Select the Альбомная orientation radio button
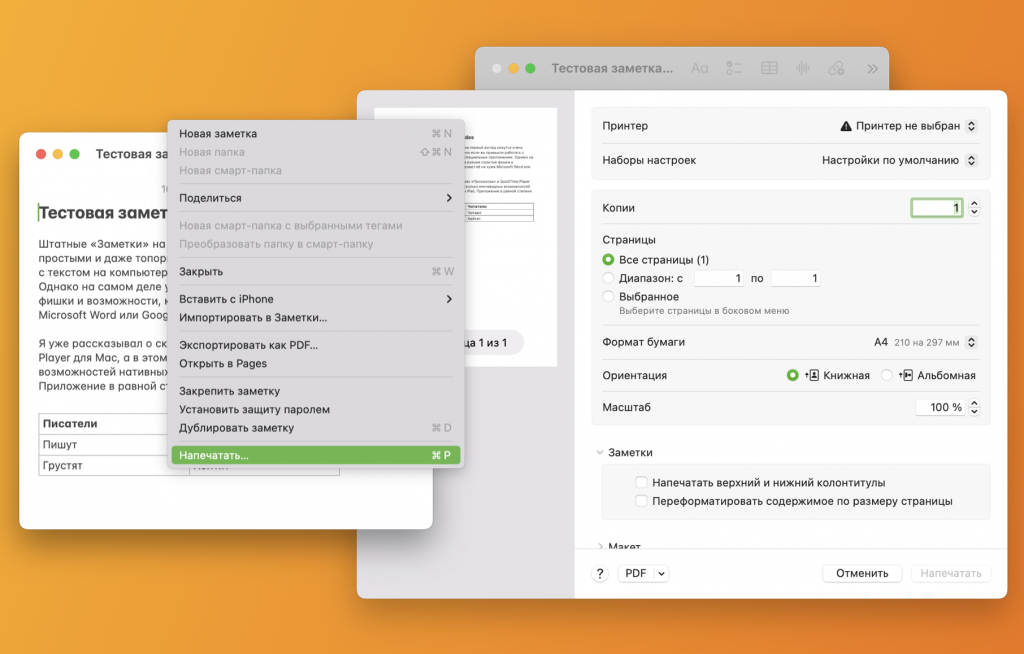The width and height of the screenshot is (1024, 654). pos(887,376)
